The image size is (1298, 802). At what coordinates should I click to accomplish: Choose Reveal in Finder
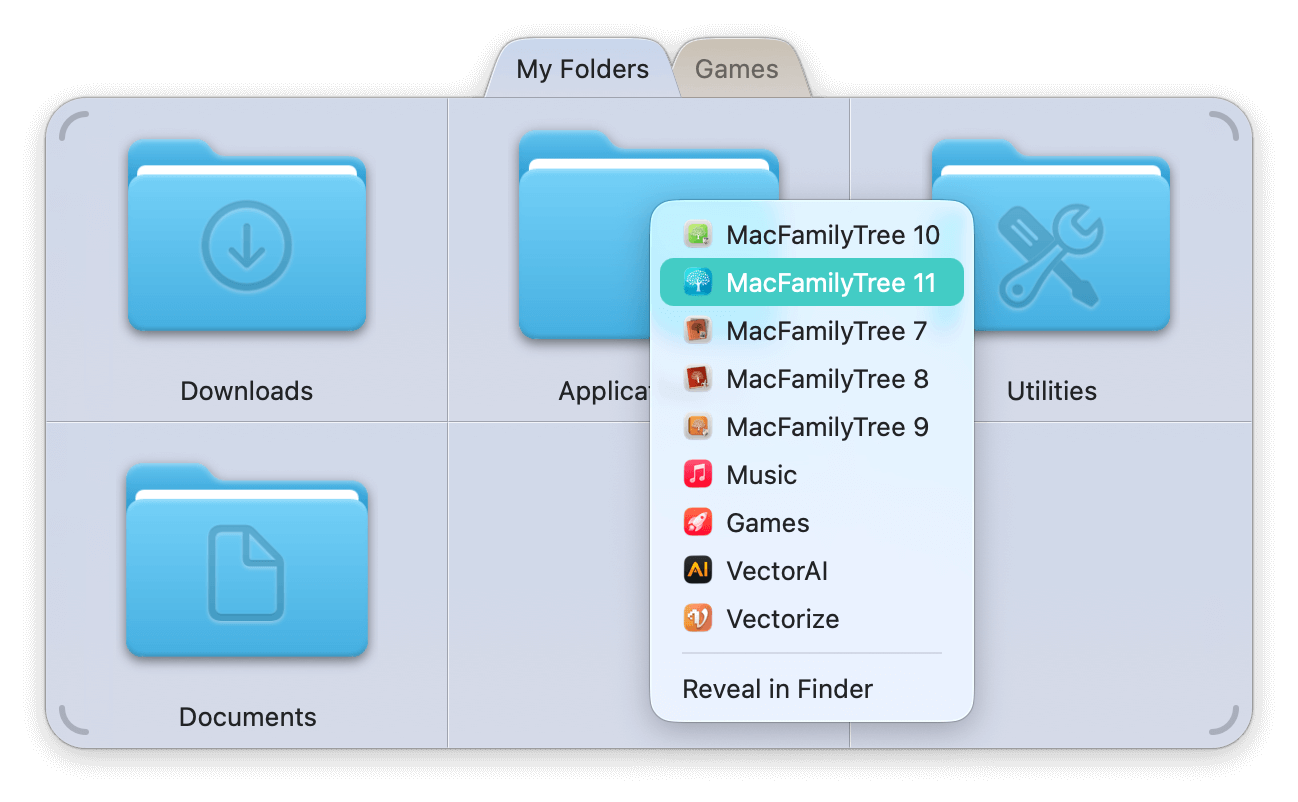click(777, 689)
